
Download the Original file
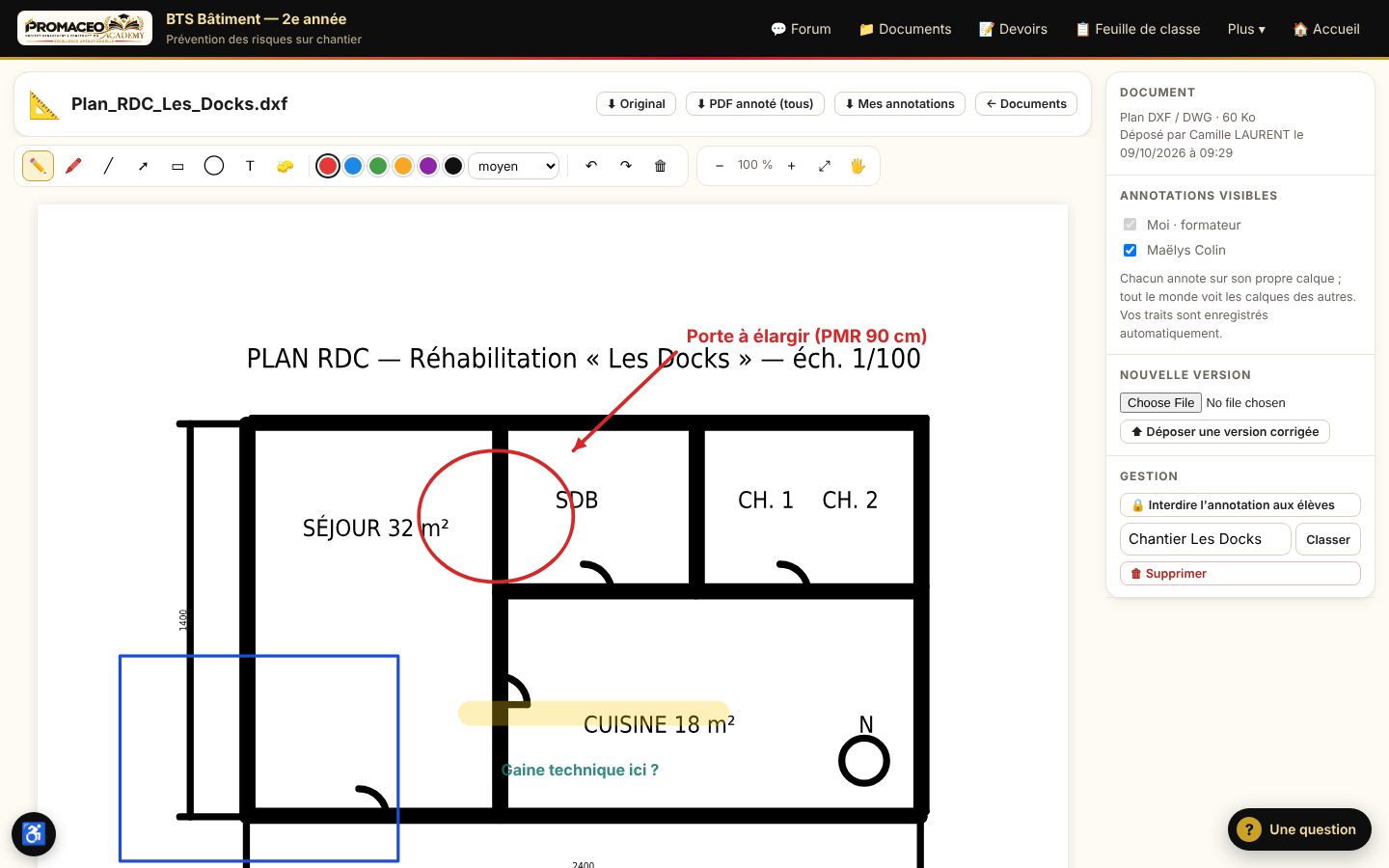pyautogui.click(x=637, y=104)
